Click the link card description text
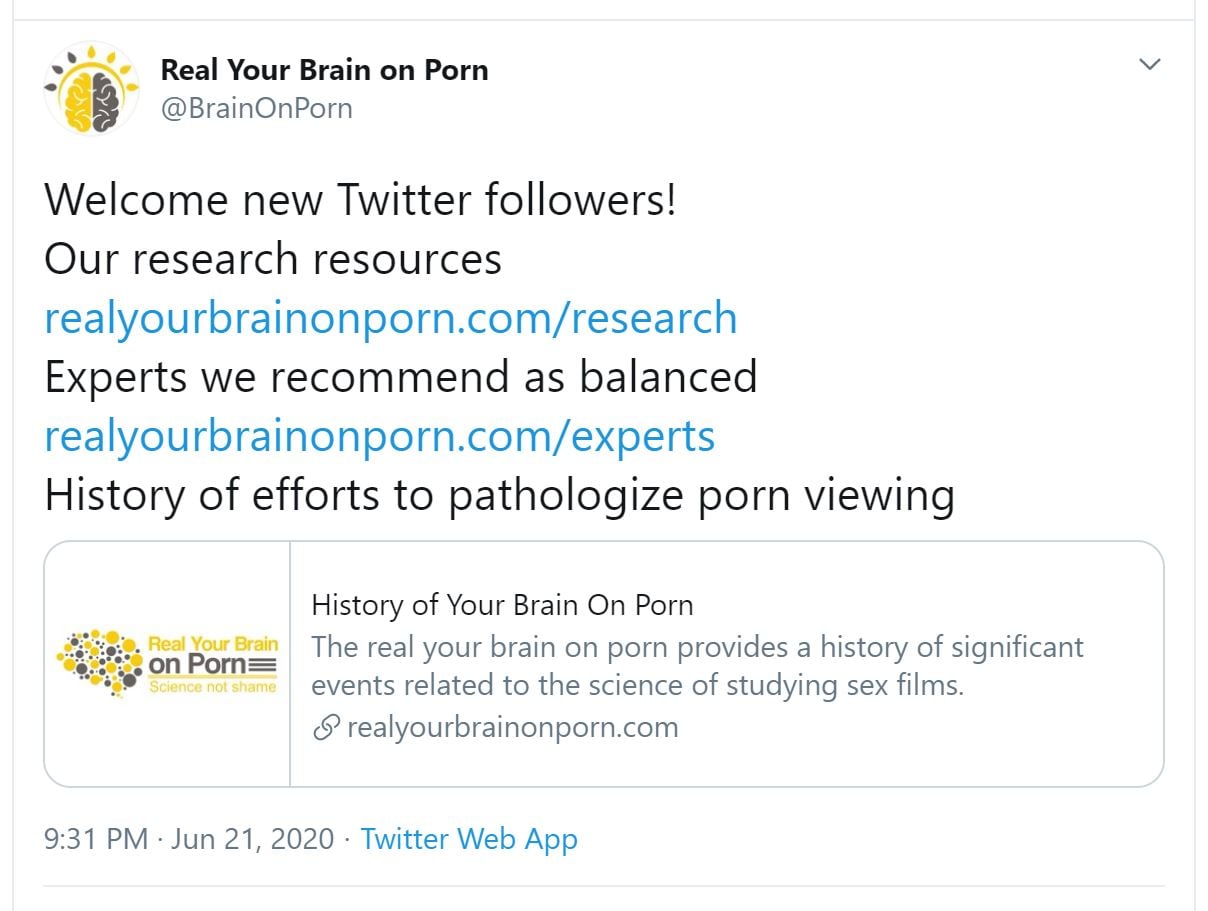1208x911 pixels. click(697, 666)
